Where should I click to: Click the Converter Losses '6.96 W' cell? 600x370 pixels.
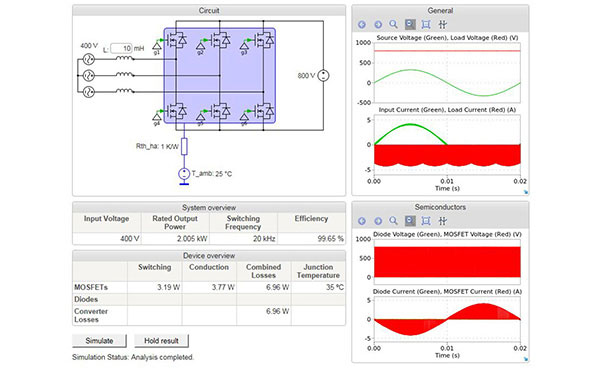264,315
